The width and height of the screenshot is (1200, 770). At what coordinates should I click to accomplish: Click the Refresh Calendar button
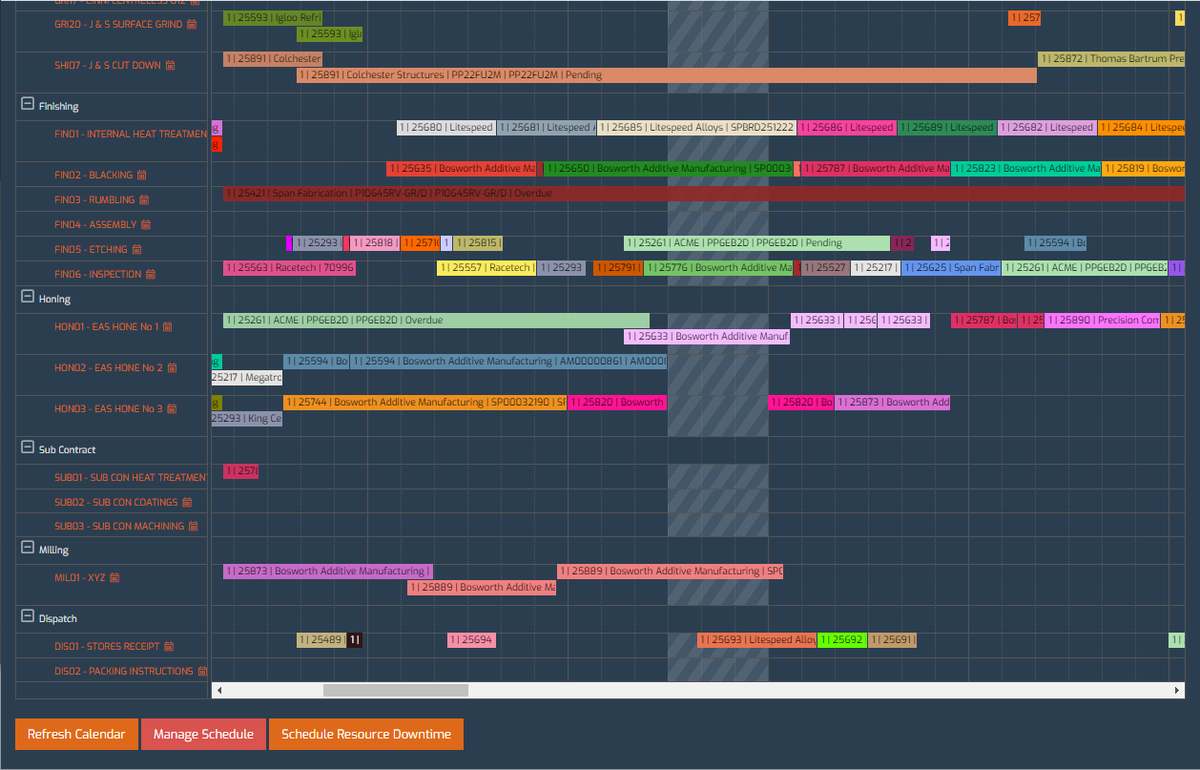(76, 734)
